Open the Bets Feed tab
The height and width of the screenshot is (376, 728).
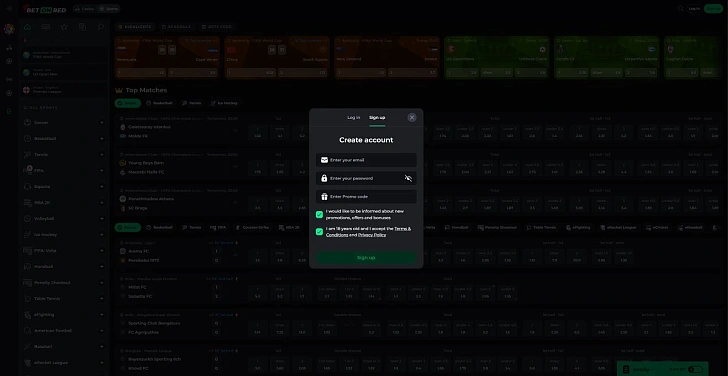(x=217, y=27)
